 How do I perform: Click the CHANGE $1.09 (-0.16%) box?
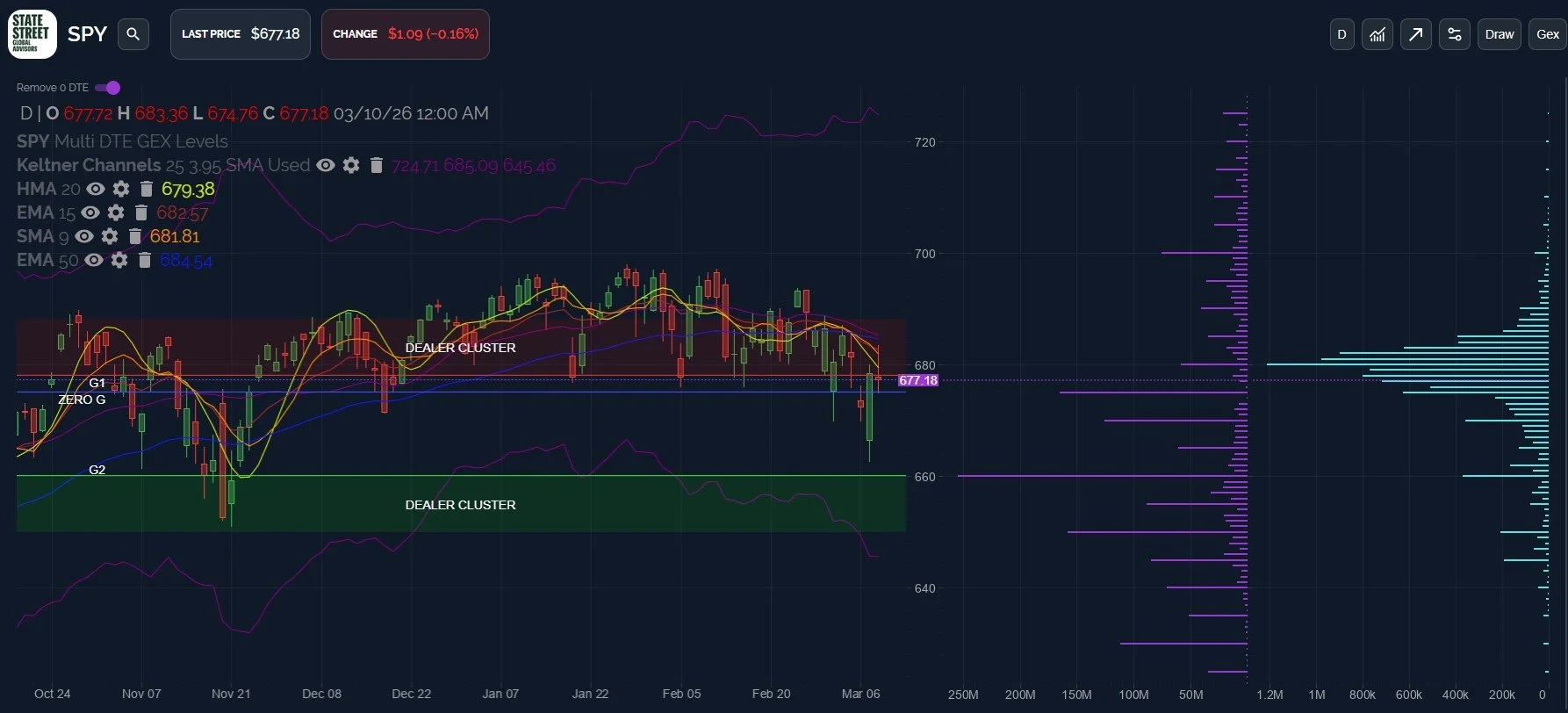406,34
